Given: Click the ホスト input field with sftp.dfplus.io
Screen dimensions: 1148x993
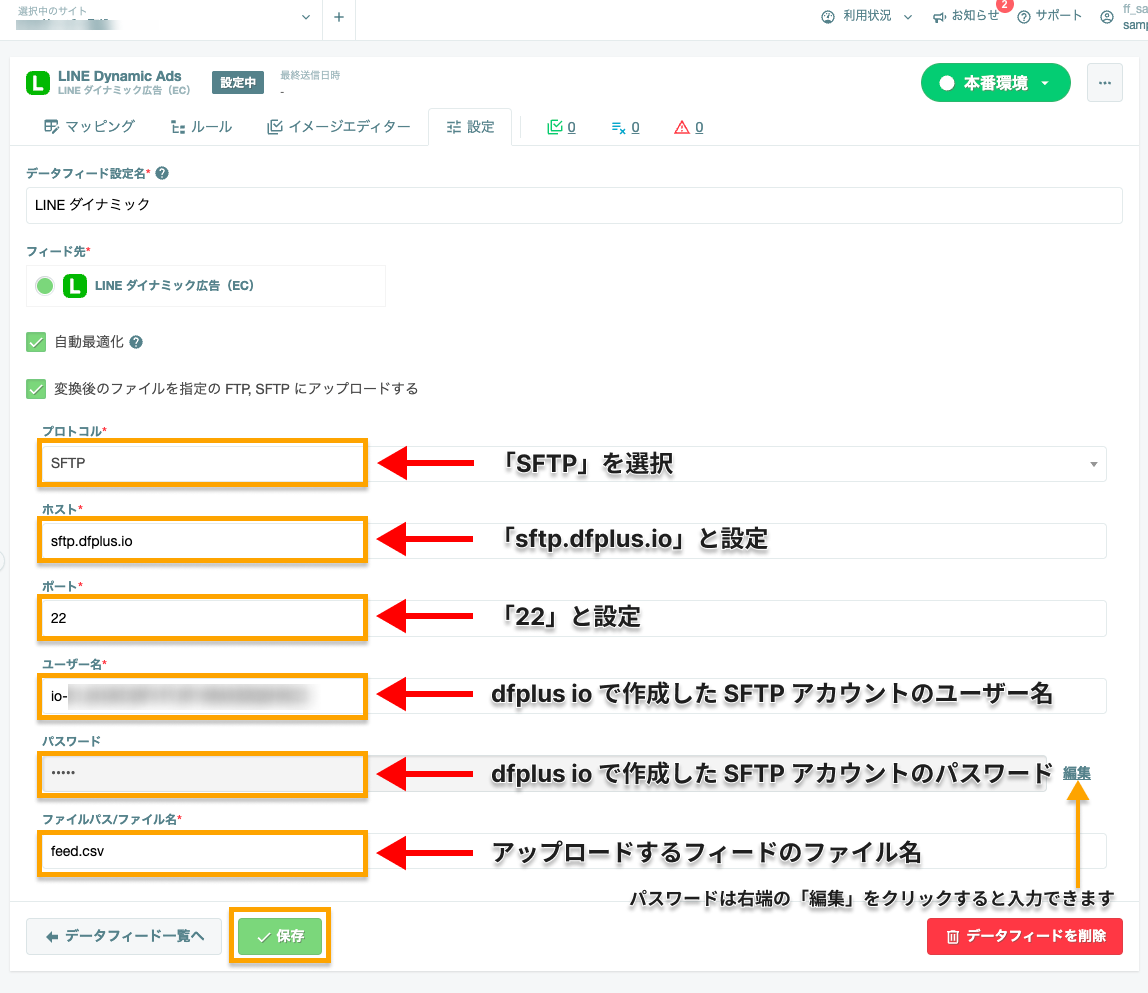Looking at the screenshot, I should (x=573, y=541).
